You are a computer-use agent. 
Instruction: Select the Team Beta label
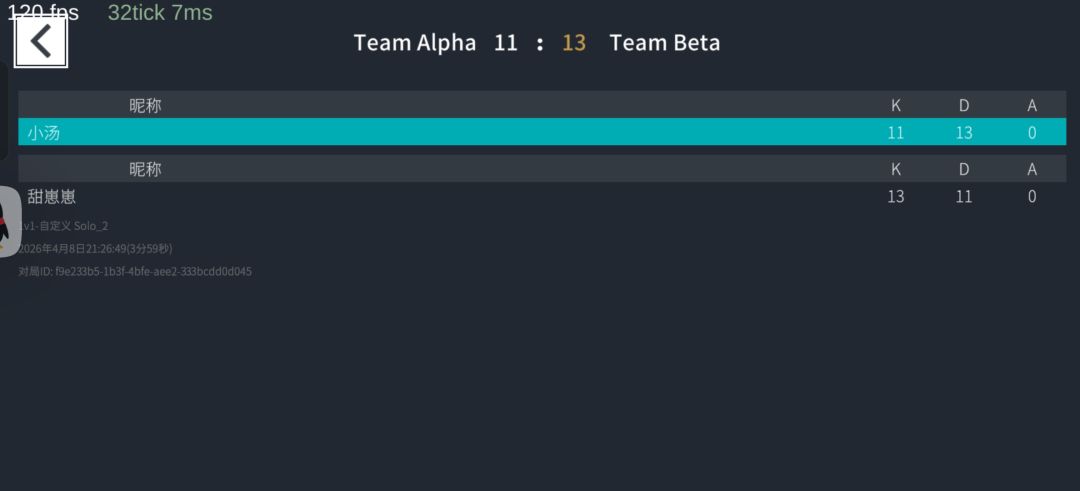pos(665,43)
